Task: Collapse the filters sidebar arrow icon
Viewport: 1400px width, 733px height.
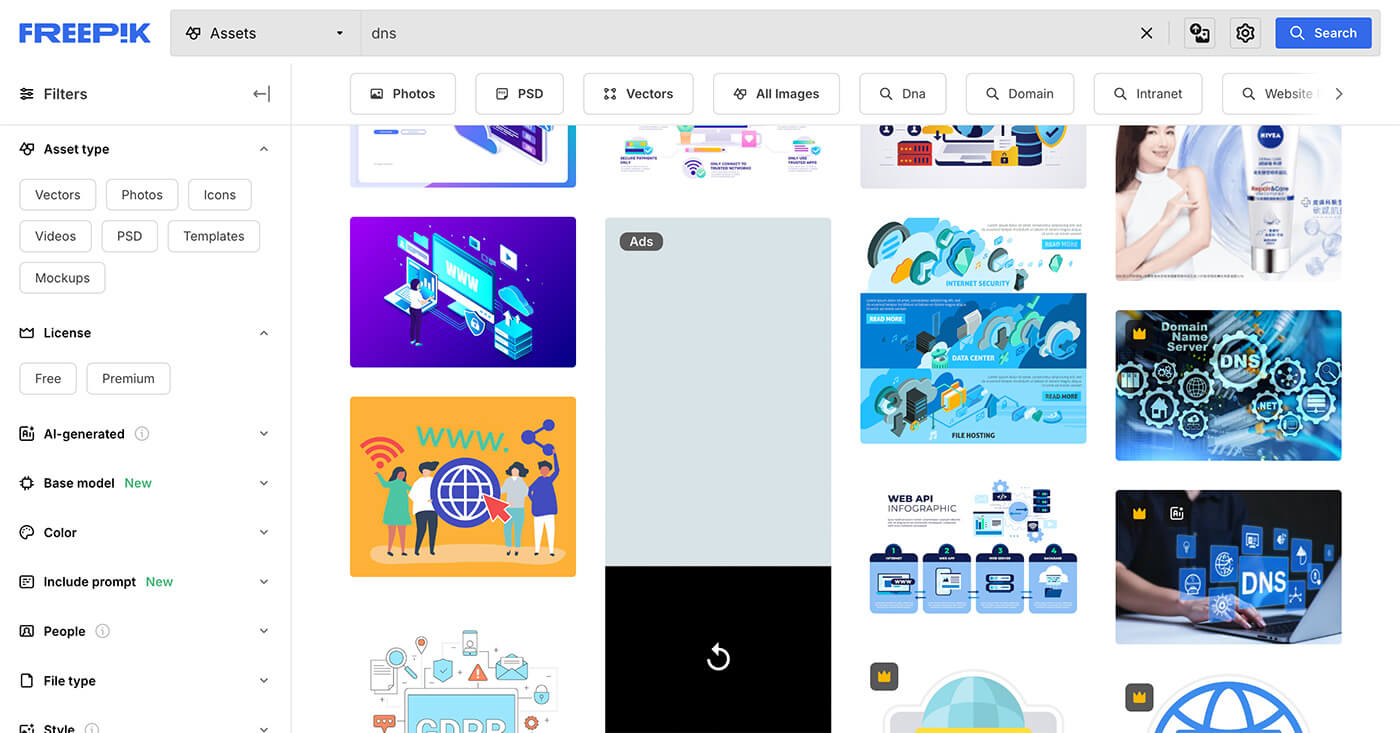Action: (x=262, y=94)
